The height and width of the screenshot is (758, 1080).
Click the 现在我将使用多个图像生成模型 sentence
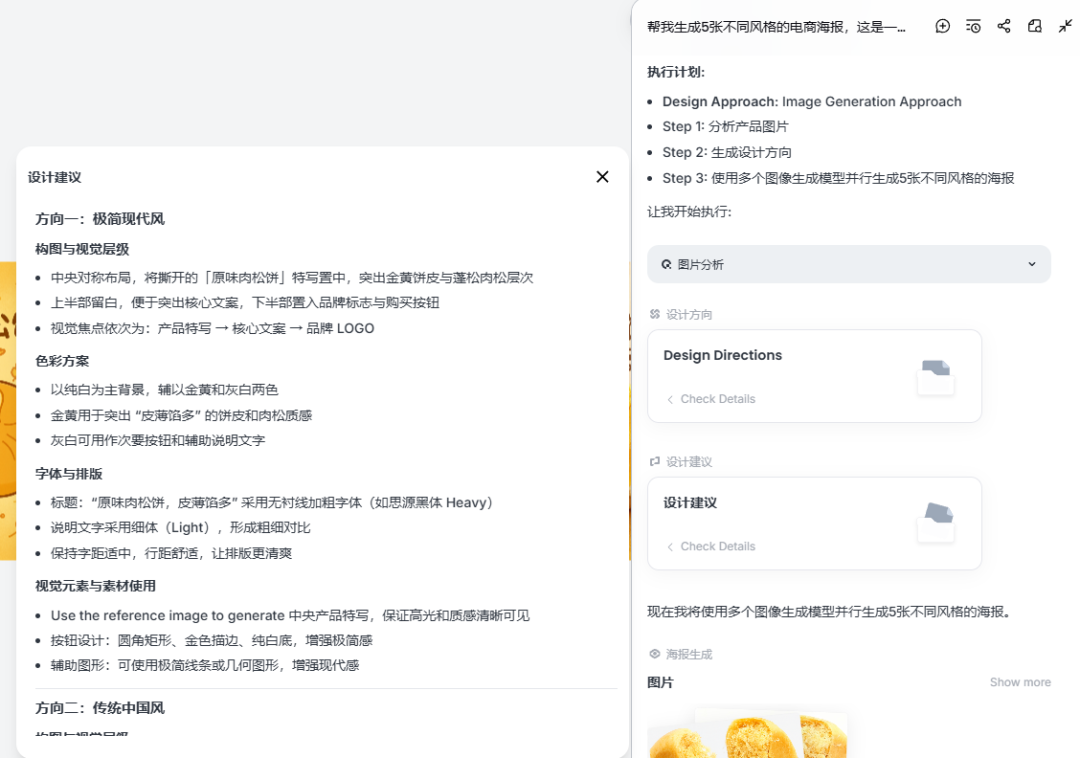pyautogui.click(x=829, y=611)
